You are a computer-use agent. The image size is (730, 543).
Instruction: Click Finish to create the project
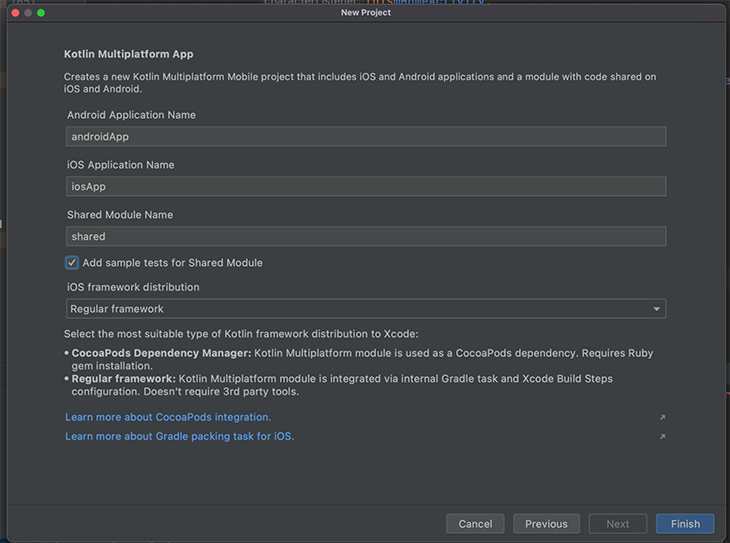[x=685, y=524]
